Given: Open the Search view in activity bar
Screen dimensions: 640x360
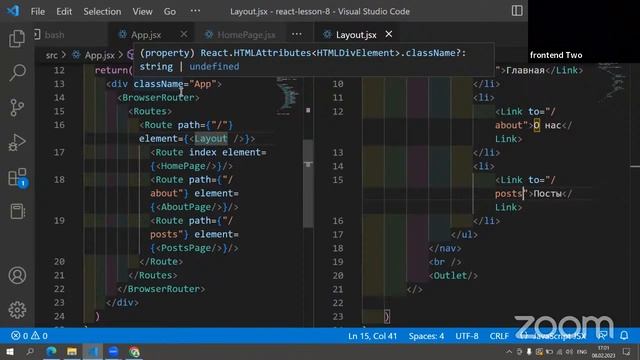Looking at the screenshot, I should [17, 73].
